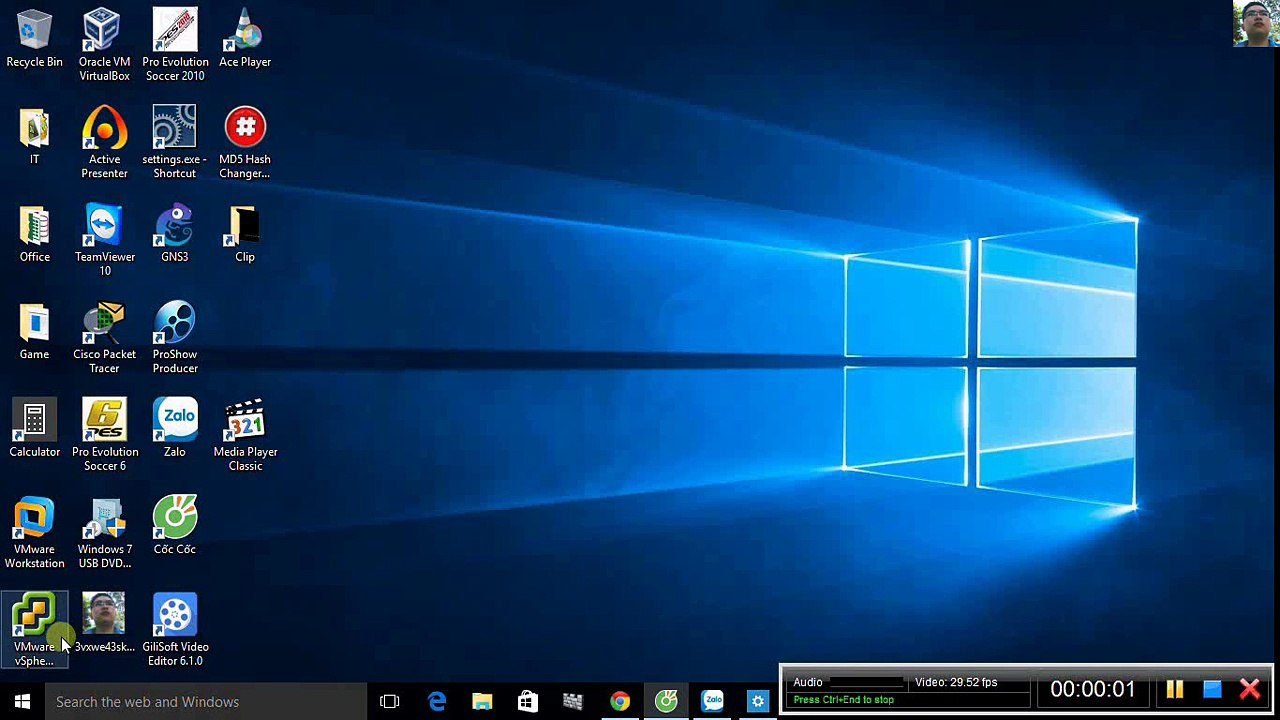Viewport: 1280px width, 720px height.
Task: Select the IT folder on desktop
Action: click(34, 137)
